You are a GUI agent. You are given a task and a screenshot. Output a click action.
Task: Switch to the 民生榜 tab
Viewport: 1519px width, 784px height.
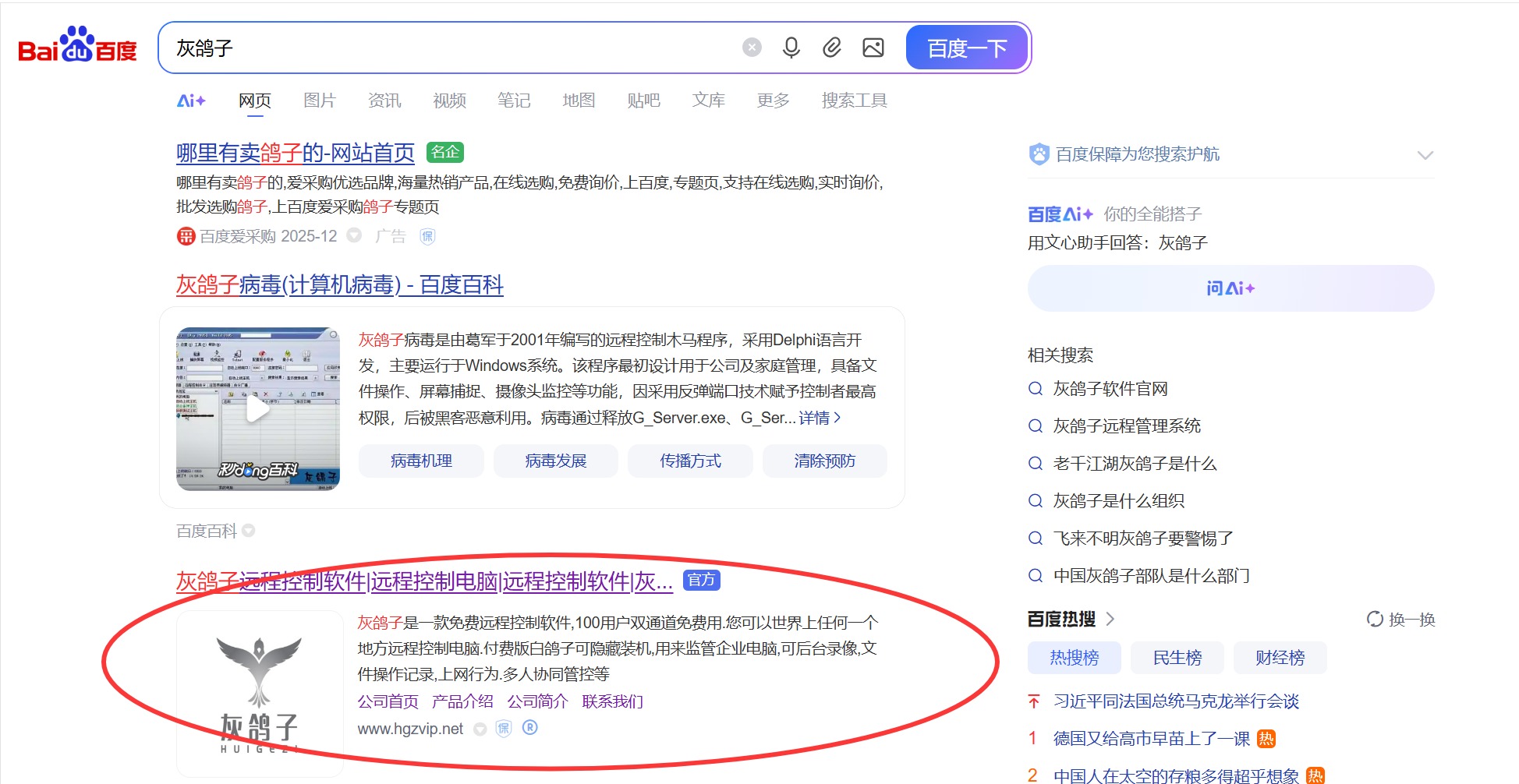pos(1177,658)
